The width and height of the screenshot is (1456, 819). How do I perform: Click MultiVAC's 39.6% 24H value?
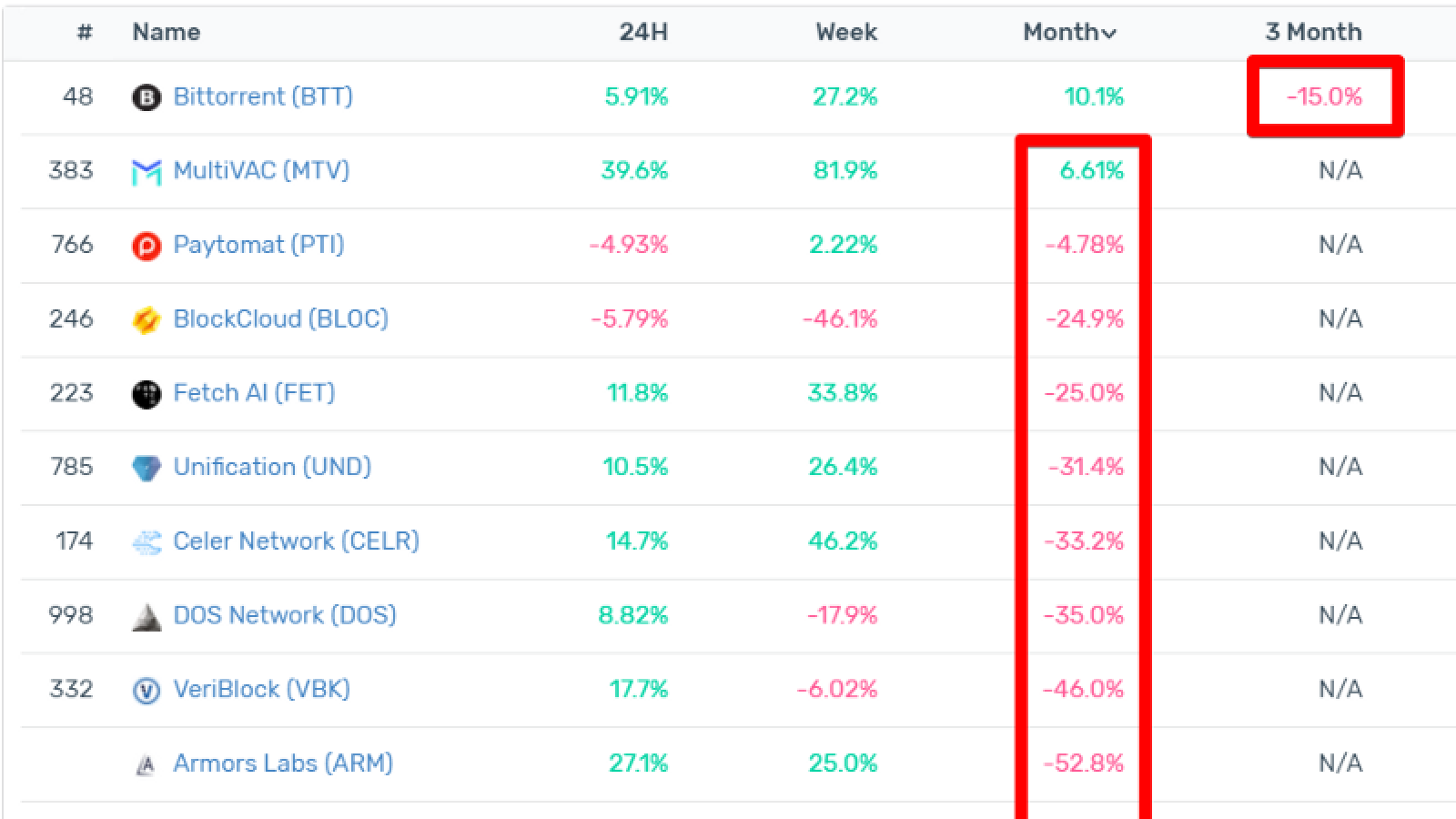(x=634, y=170)
